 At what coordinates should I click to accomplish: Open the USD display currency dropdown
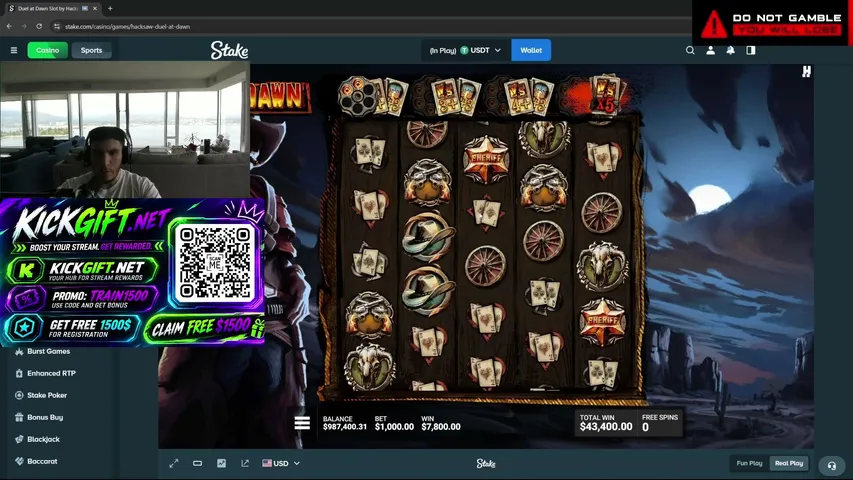(281, 463)
